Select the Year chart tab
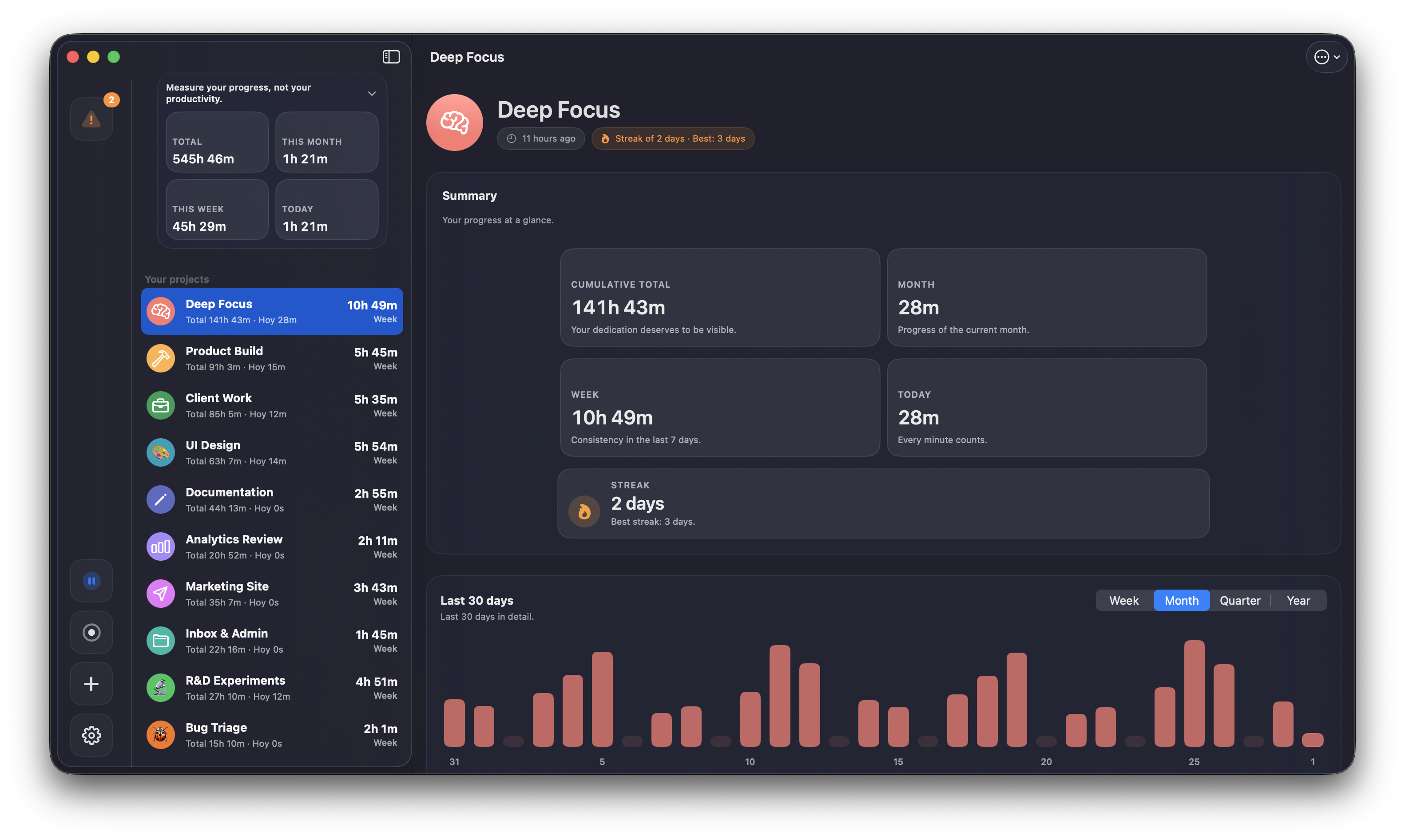Viewport: 1405px width, 840px height. point(1298,600)
